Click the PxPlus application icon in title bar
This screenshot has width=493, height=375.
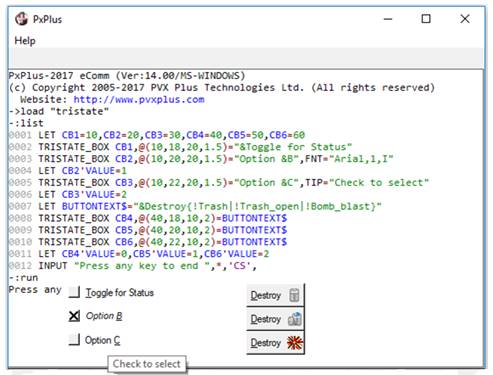click(x=21, y=19)
